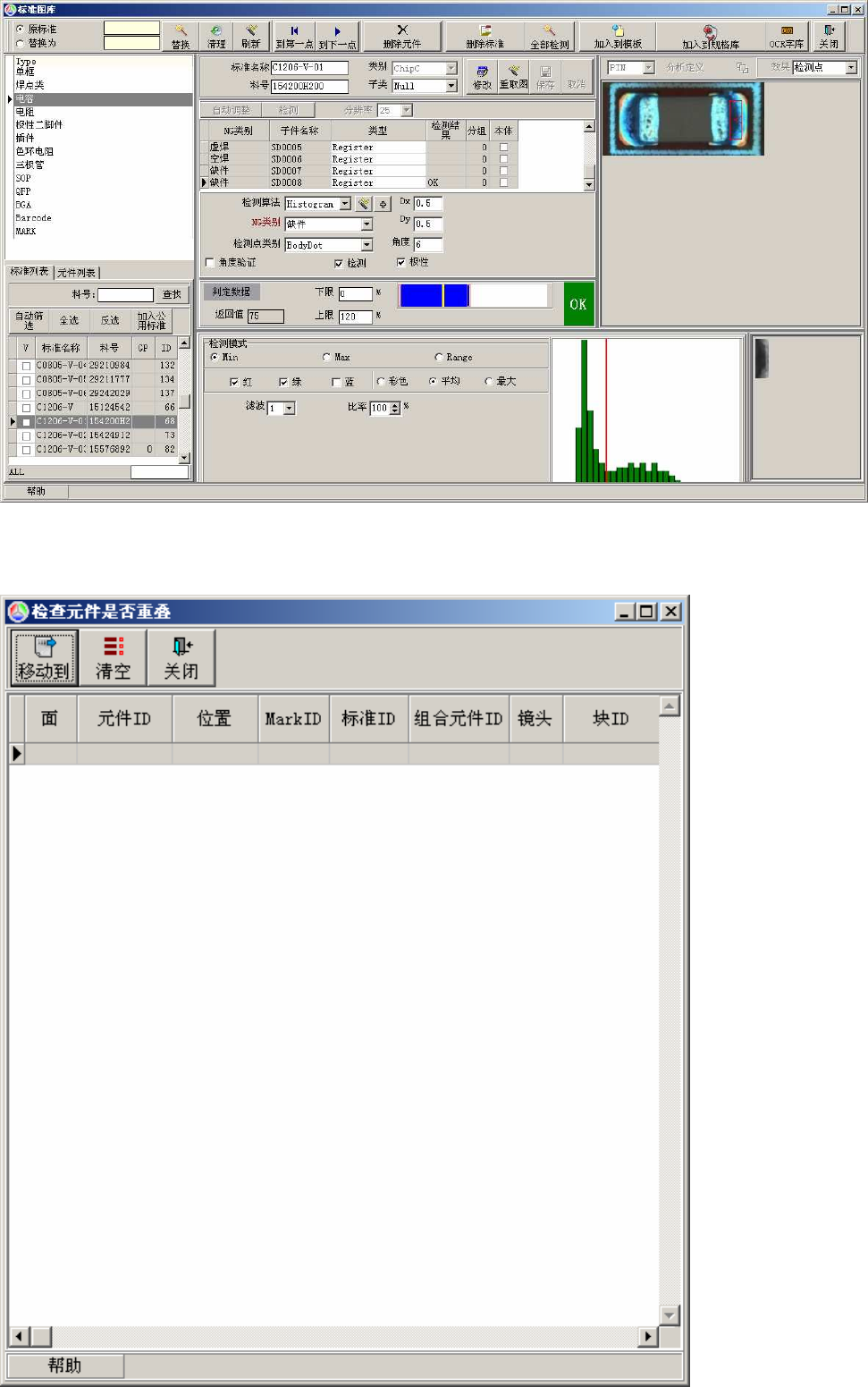Click 加入到规格库 add to spec library icon
The width and height of the screenshot is (868, 1387).
[x=711, y=37]
